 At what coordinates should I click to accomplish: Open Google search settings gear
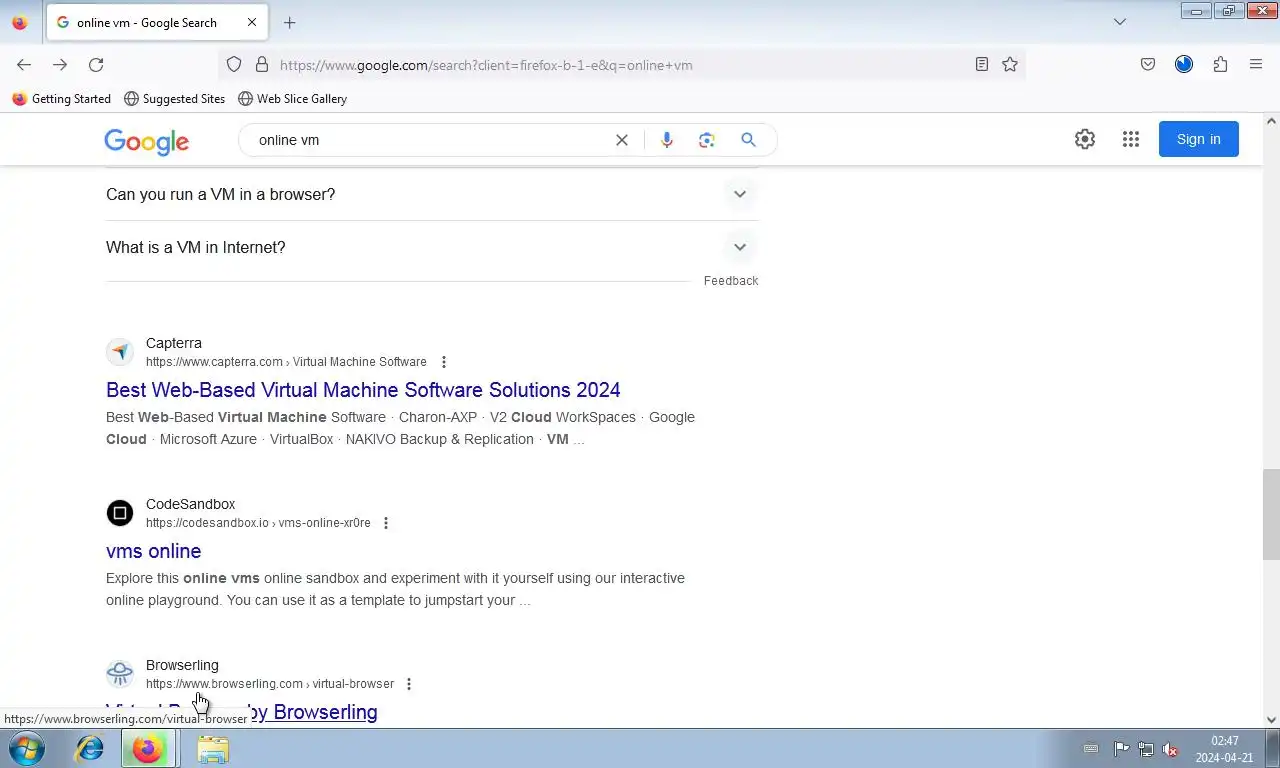(x=1085, y=139)
